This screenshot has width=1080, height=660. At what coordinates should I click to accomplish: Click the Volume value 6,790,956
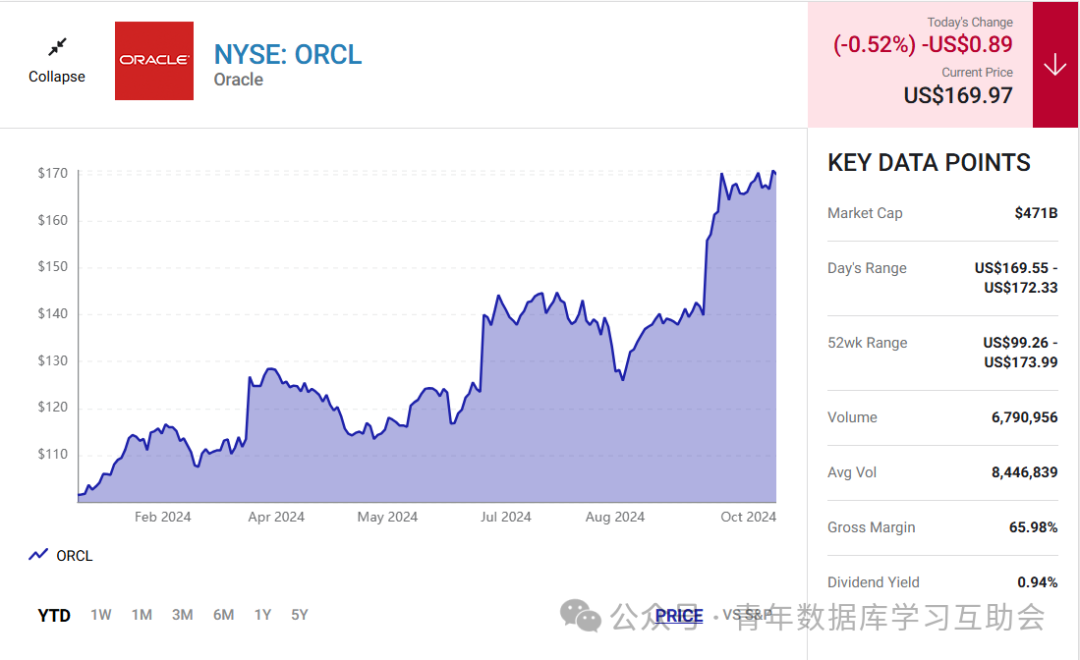point(1024,417)
